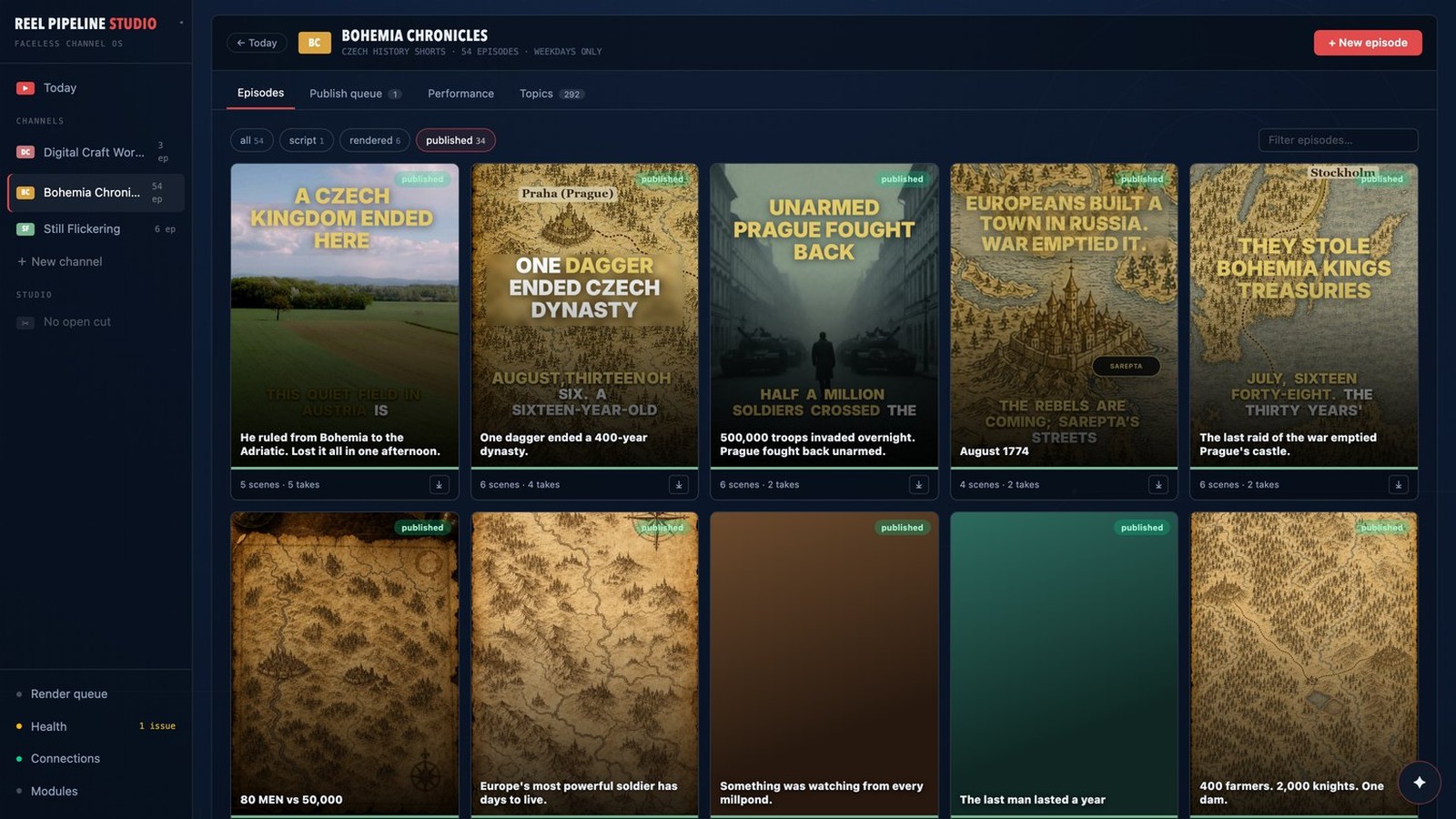The image size is (1456, 819).
Task: Download 'A Czech Kingdom Ended Here' episode
Action: (439, 485)
